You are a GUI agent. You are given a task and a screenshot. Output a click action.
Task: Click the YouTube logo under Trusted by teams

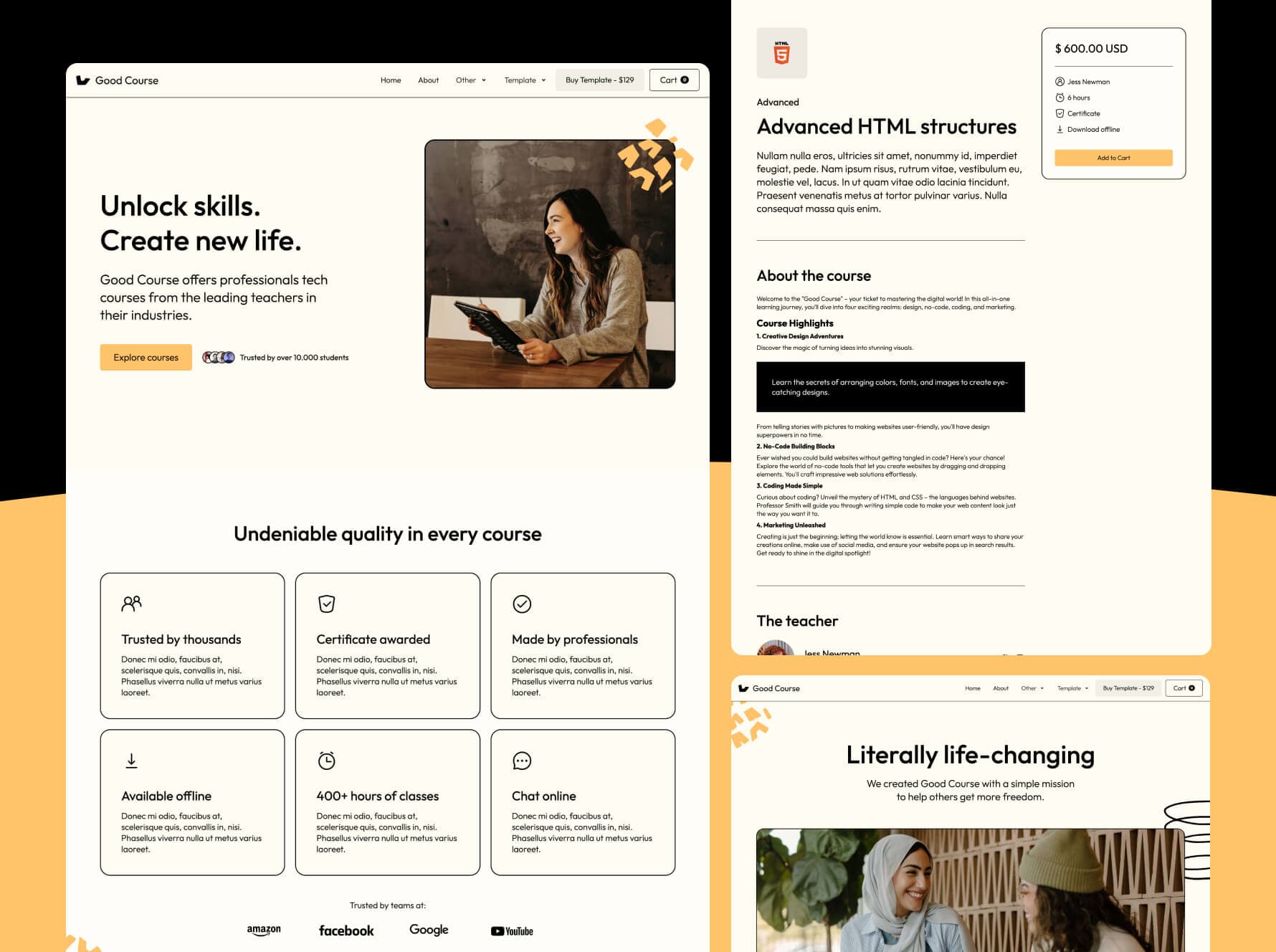512,931
